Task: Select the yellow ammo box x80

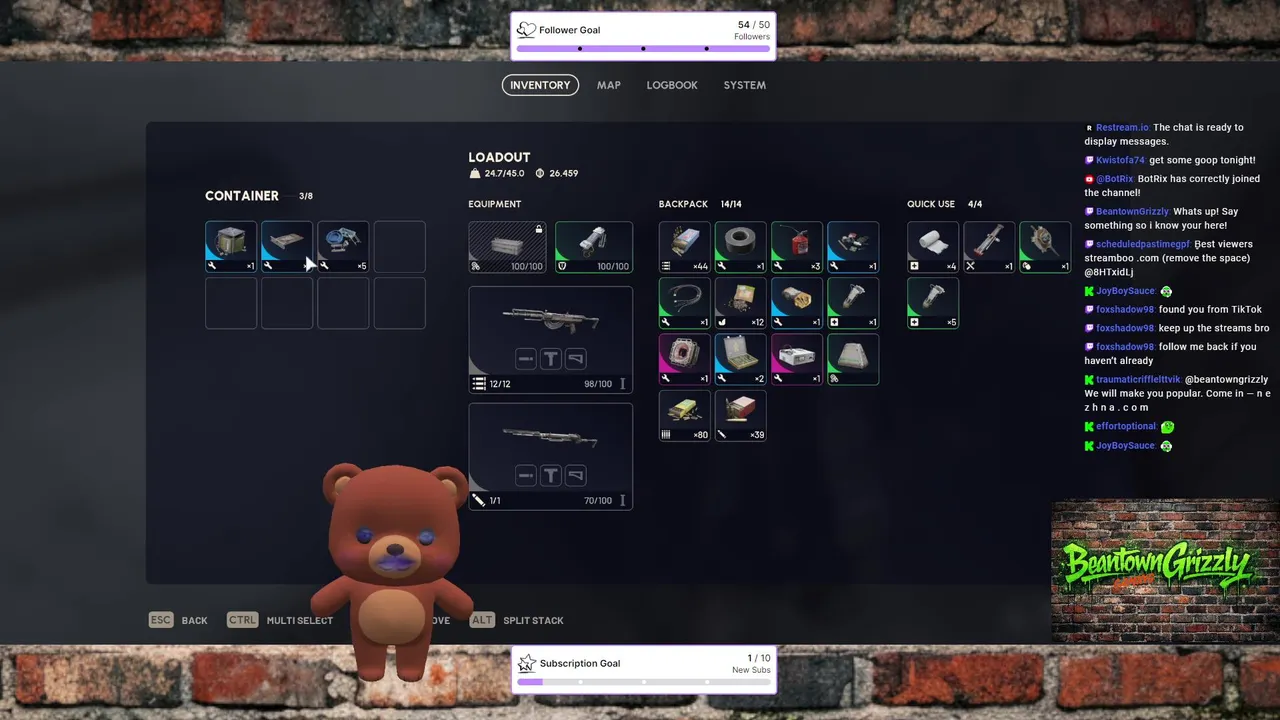Action: [x=685, y=415]
